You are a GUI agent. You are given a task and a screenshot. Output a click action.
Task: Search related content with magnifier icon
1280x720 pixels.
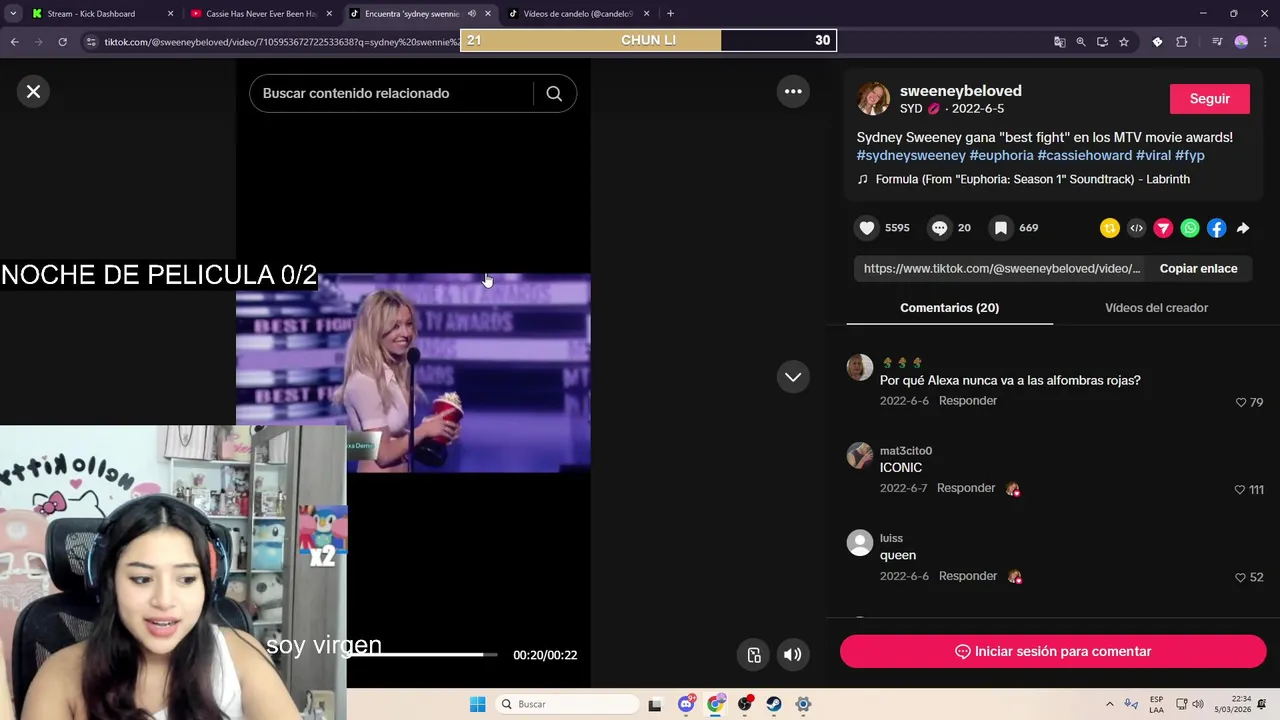[554, 93]
